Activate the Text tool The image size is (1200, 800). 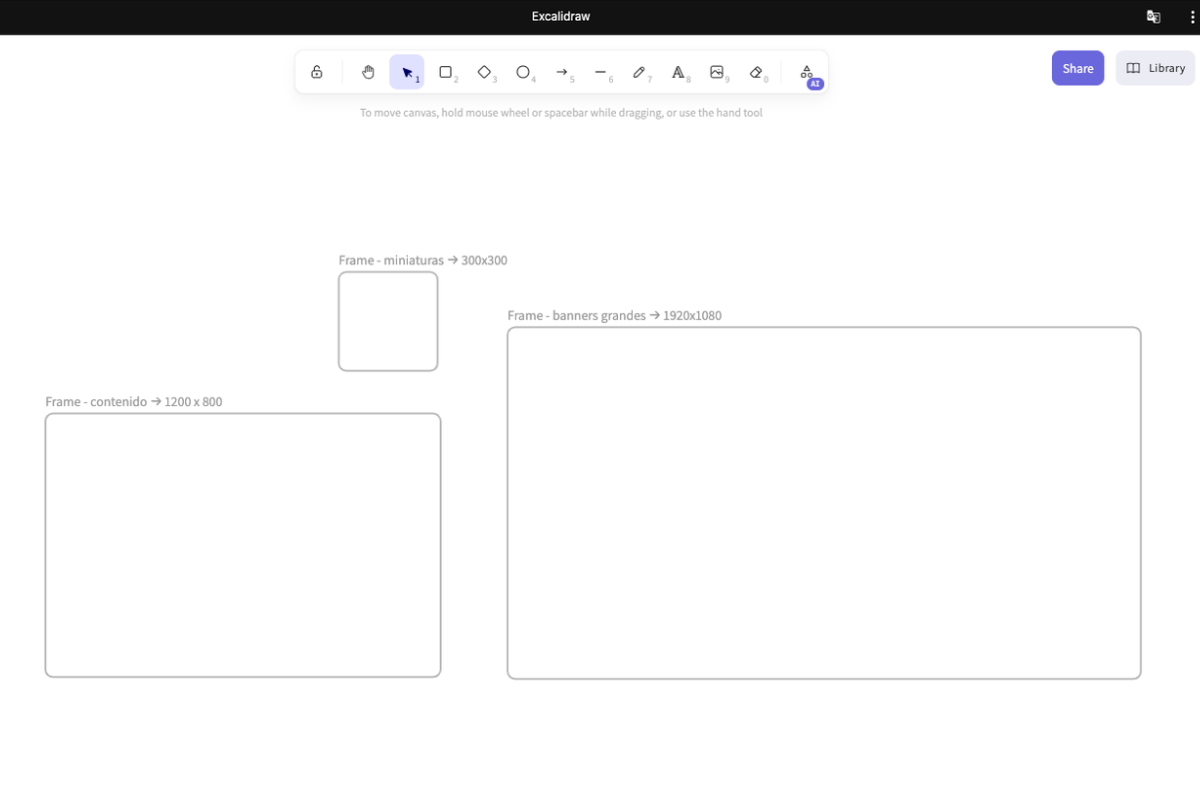click(x=678, y=72)
